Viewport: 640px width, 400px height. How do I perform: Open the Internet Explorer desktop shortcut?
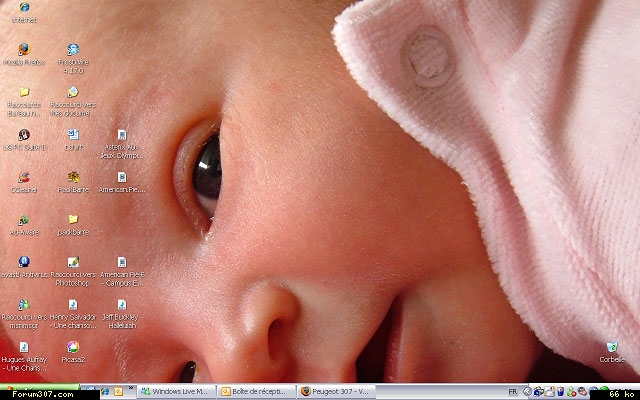pos(23,9)
